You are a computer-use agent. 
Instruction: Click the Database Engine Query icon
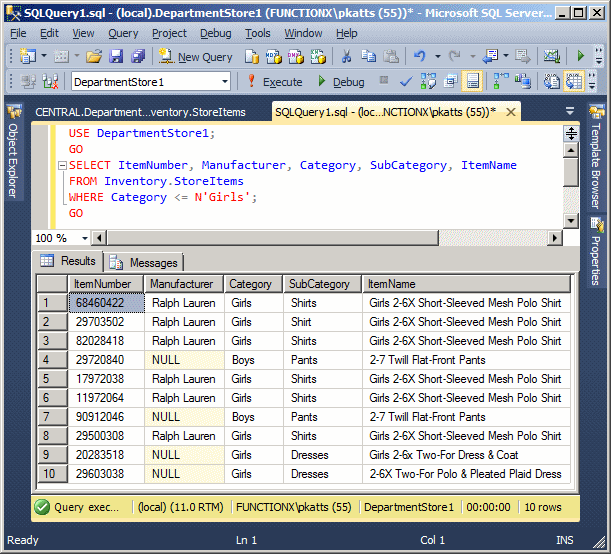click(x=252, y=56)
